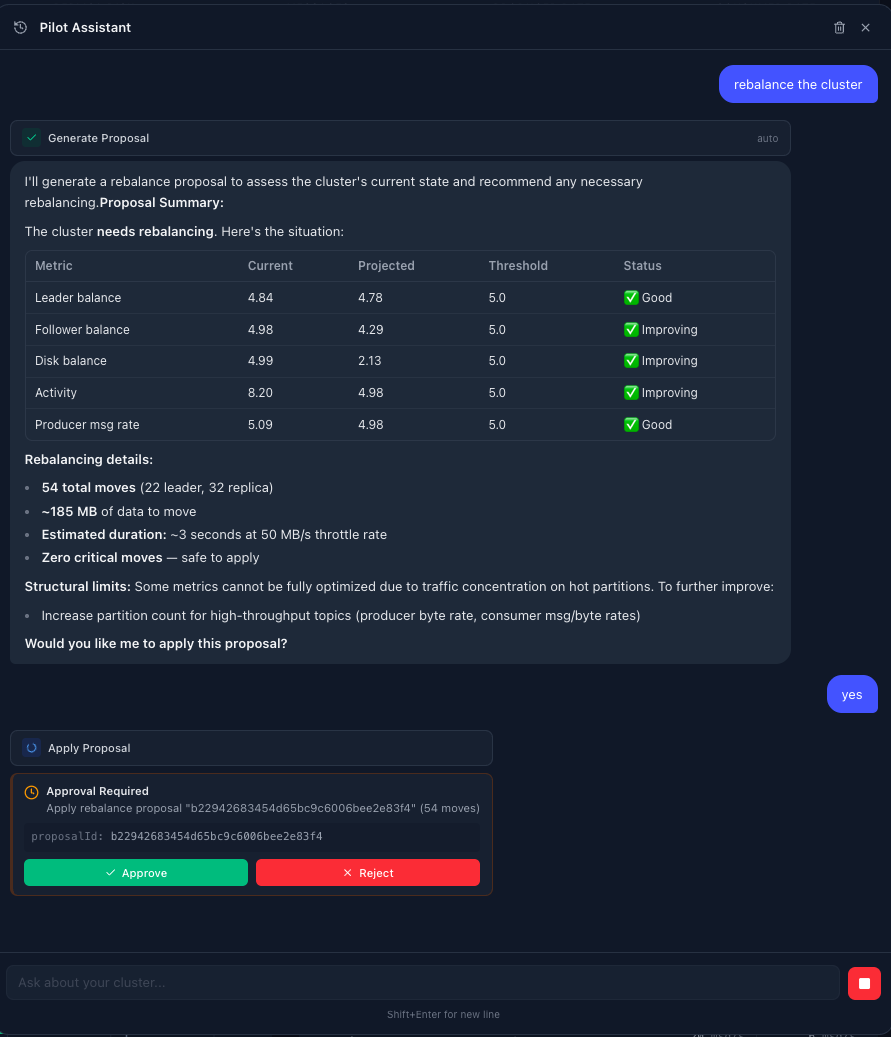
Task: Click the 'rebalance the cluster' message bubble
Action: (798, 84)
